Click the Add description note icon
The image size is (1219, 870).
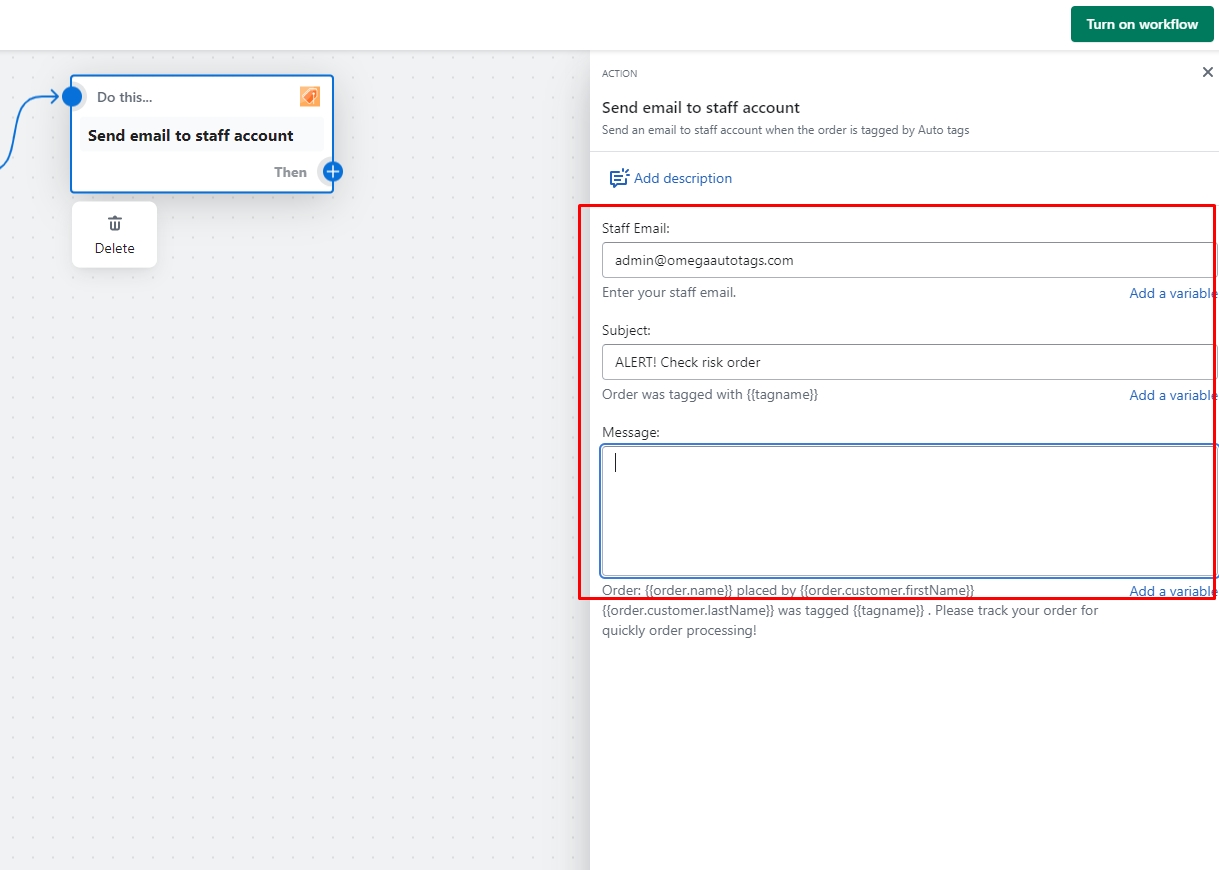pos(619,178)
